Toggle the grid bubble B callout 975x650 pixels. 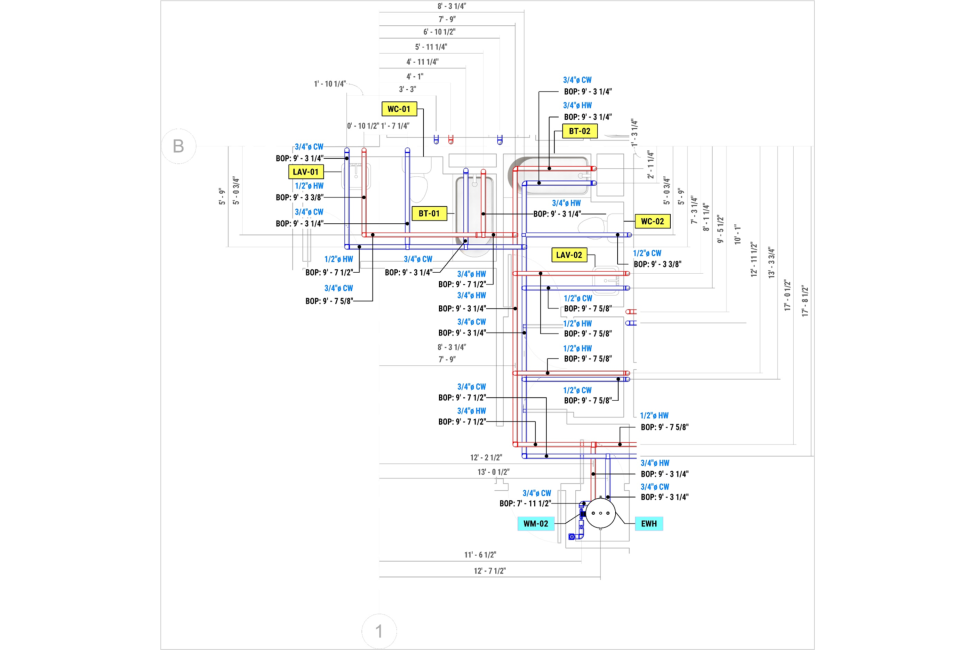pos(180,146)
